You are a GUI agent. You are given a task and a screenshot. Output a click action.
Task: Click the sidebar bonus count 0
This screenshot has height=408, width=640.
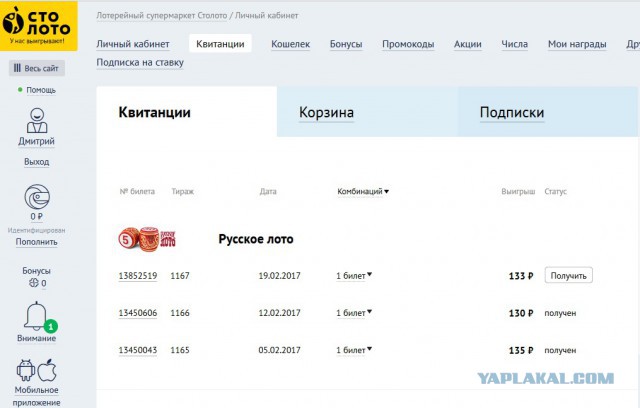[43, 283]
